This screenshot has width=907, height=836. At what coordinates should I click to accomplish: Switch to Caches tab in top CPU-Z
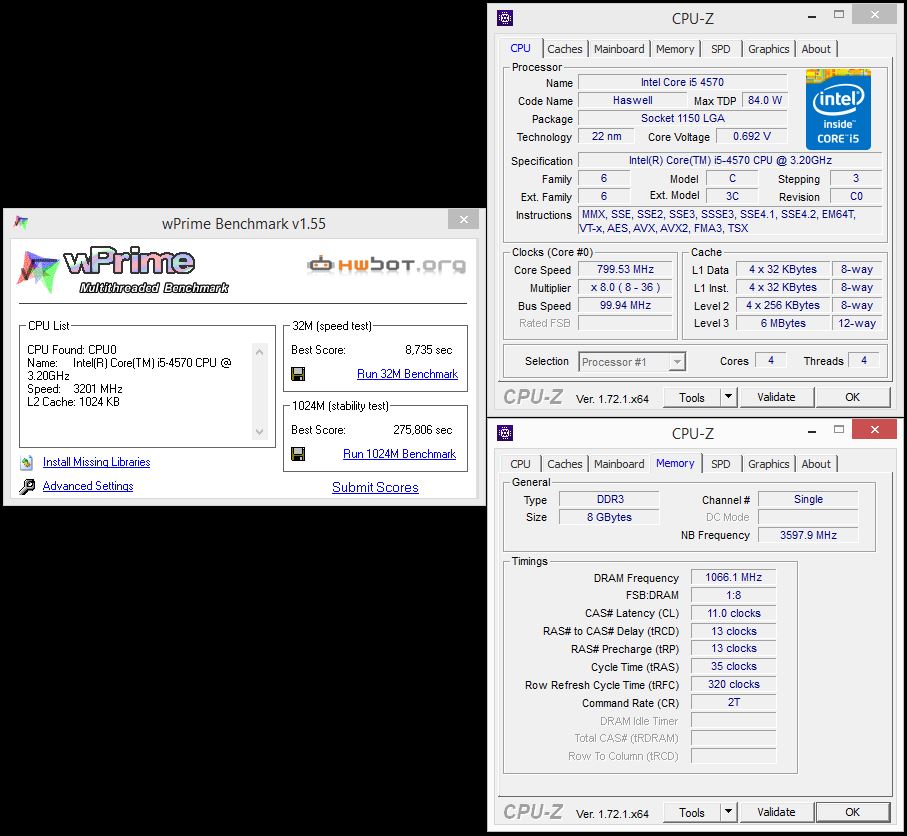[565, 49]
